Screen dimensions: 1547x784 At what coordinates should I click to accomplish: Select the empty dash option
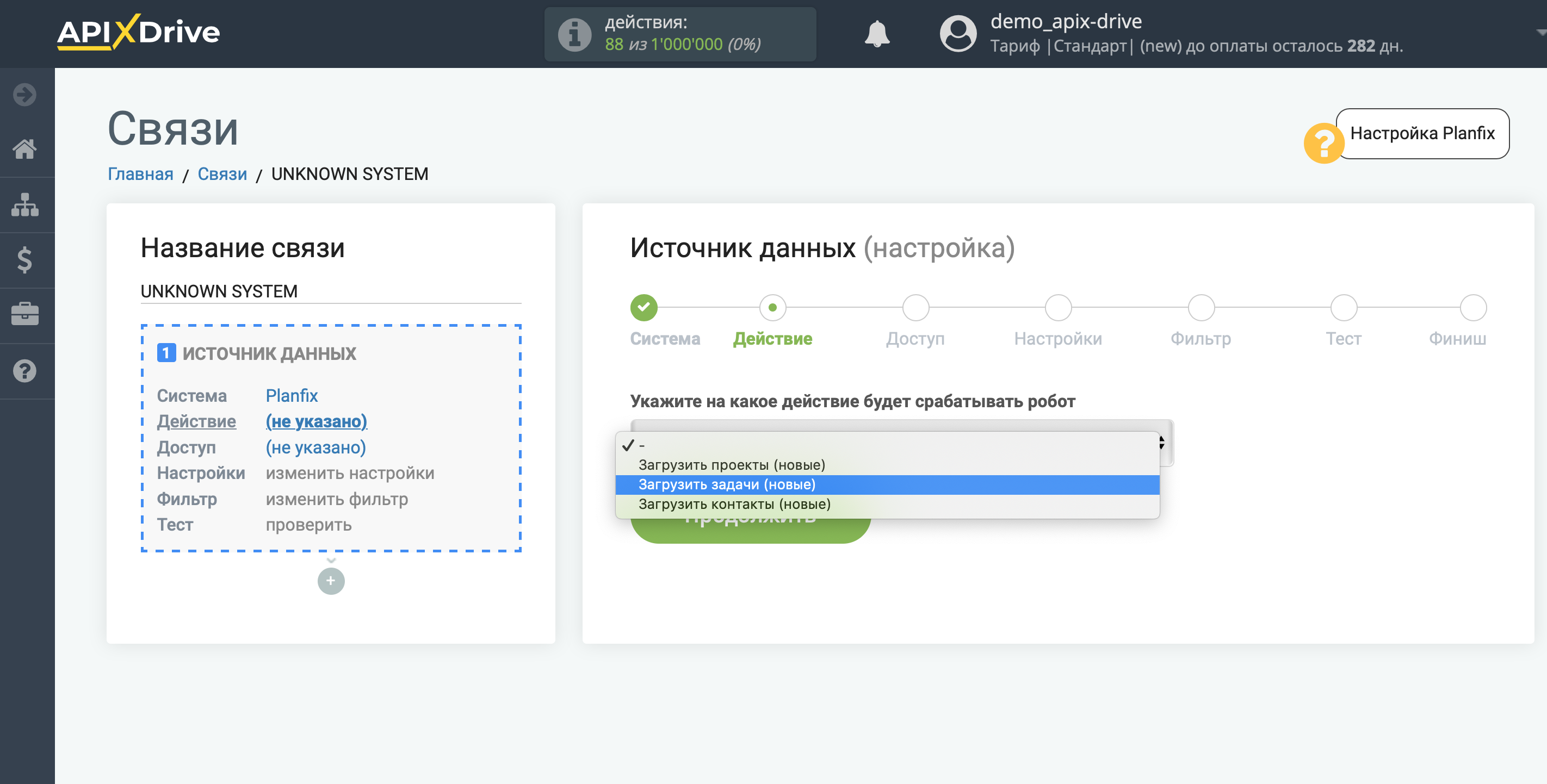click(887, 445)
